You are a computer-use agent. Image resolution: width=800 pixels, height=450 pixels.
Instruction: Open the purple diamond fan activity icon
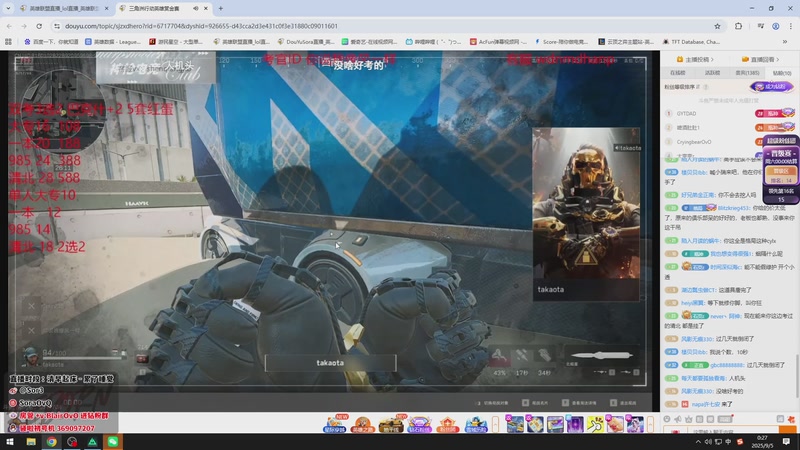pos(419,424)
